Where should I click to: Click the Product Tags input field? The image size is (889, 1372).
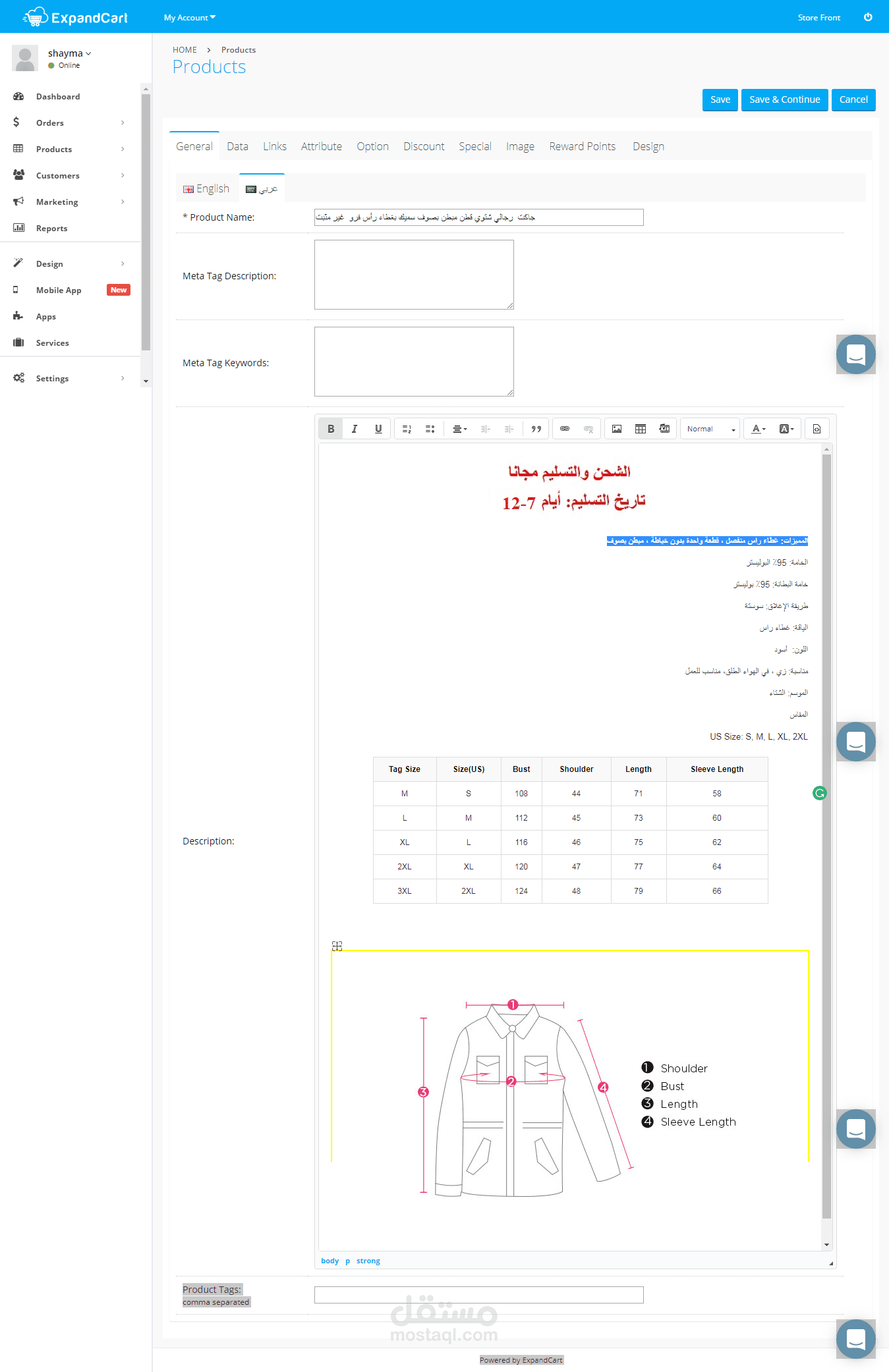(479, 1295)
